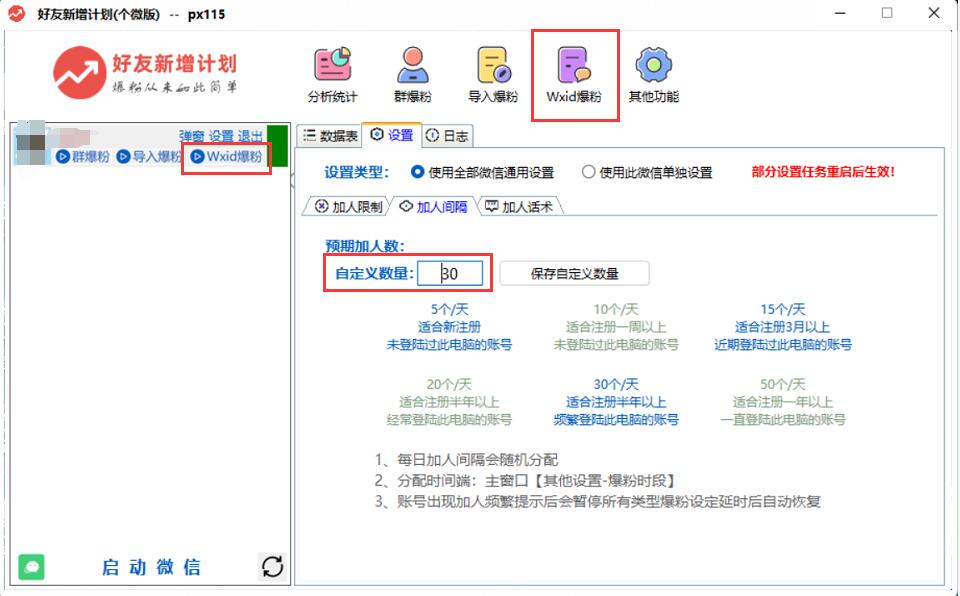Open the 加人话术 sub-tab
Screen dimensions: 960x596
[x=519, y=207]
